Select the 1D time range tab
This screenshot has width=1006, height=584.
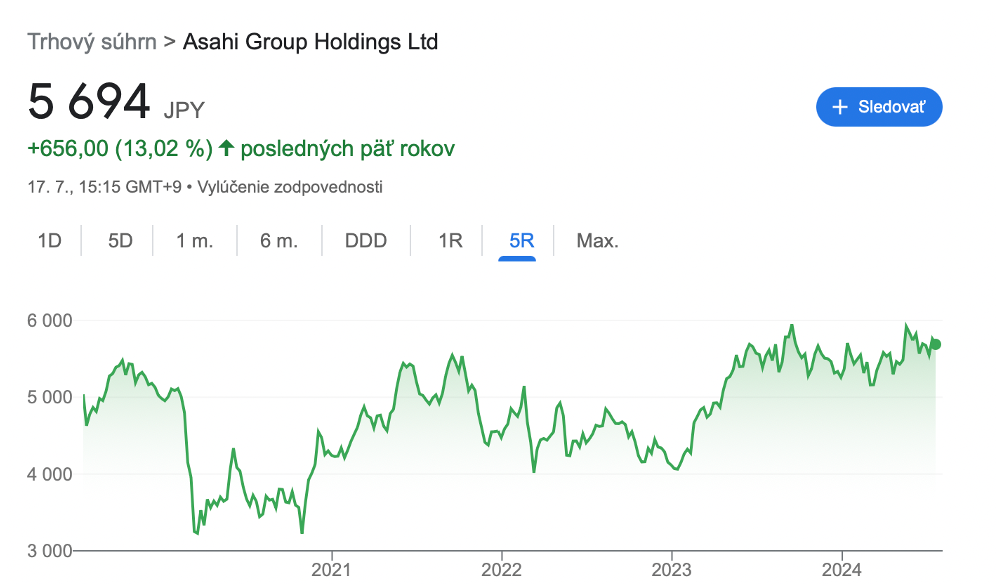click(49, 241)
